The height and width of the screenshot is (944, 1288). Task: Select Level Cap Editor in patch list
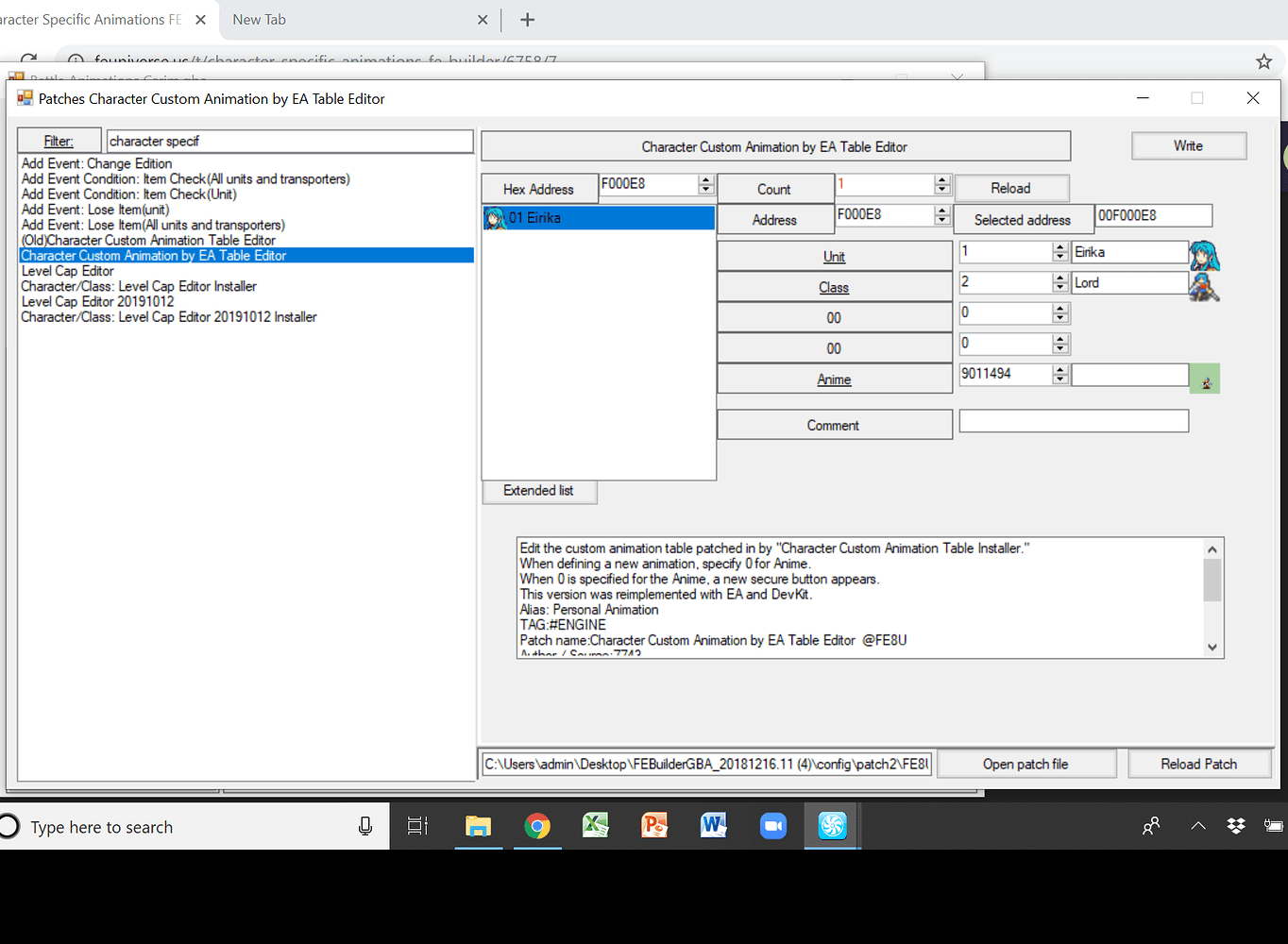[x=68, y=271]
